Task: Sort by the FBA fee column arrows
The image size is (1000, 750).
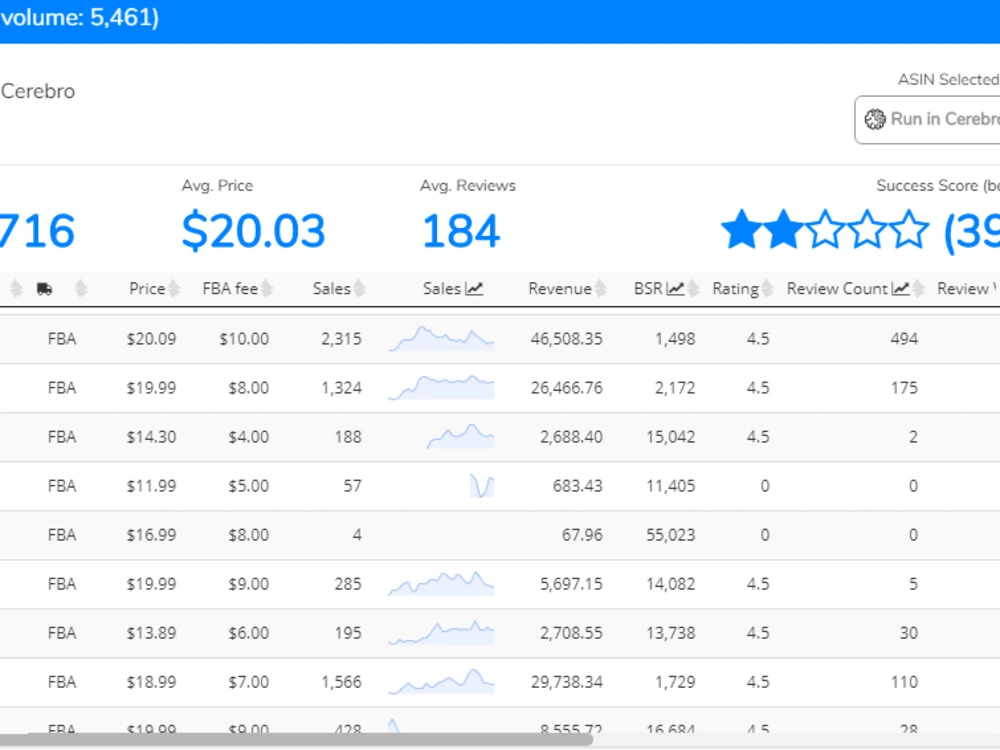Action: [267, 289]
